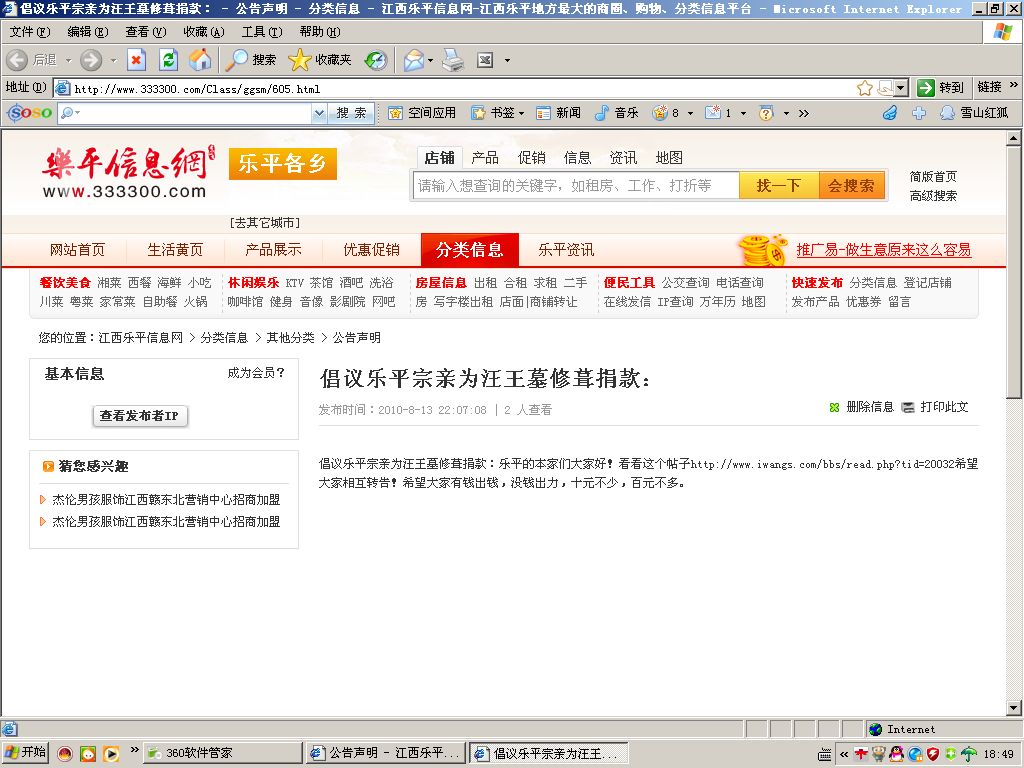Click the mail envelope icon in the toolbar

click(x=414, y=59)
